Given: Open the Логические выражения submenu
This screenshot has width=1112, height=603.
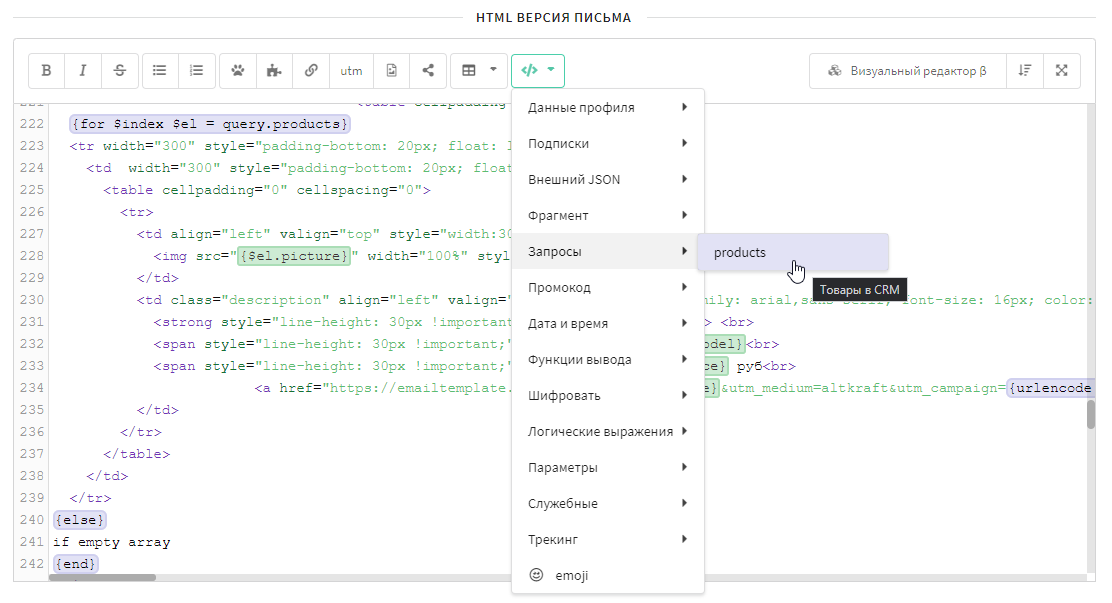Looking at the screenshot, I should 608,432.
